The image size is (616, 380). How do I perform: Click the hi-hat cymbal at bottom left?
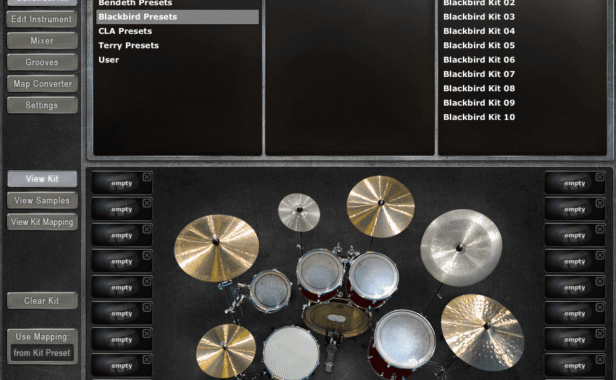tap(226, 351)
